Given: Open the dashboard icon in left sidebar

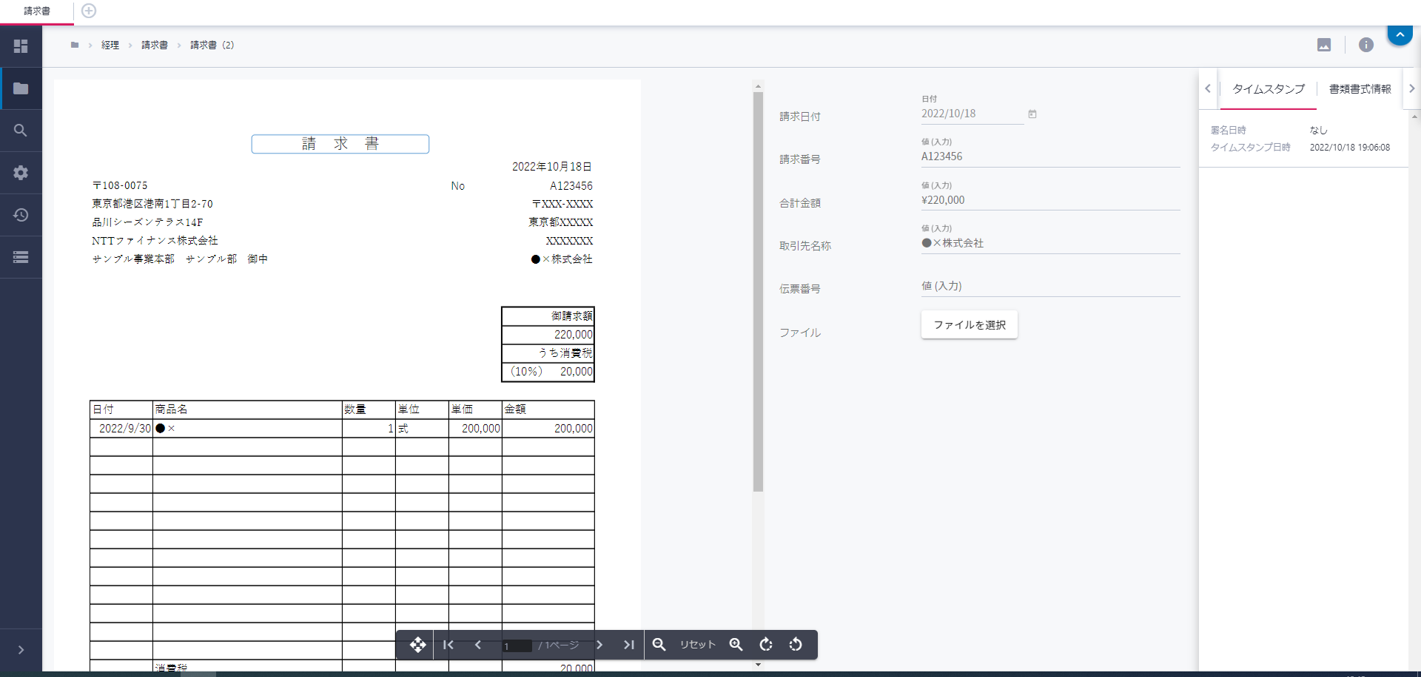Looking at the screenshot, I should pos(20,46).
